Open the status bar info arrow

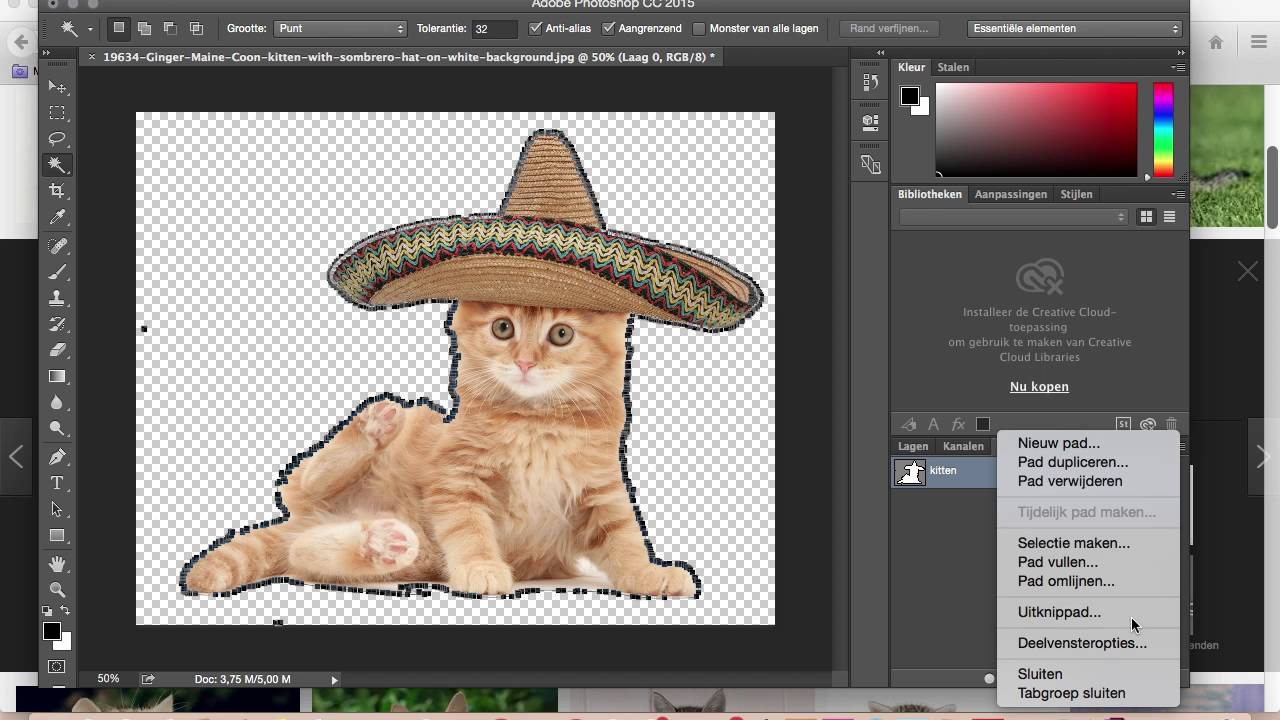[x=335, y=679]
